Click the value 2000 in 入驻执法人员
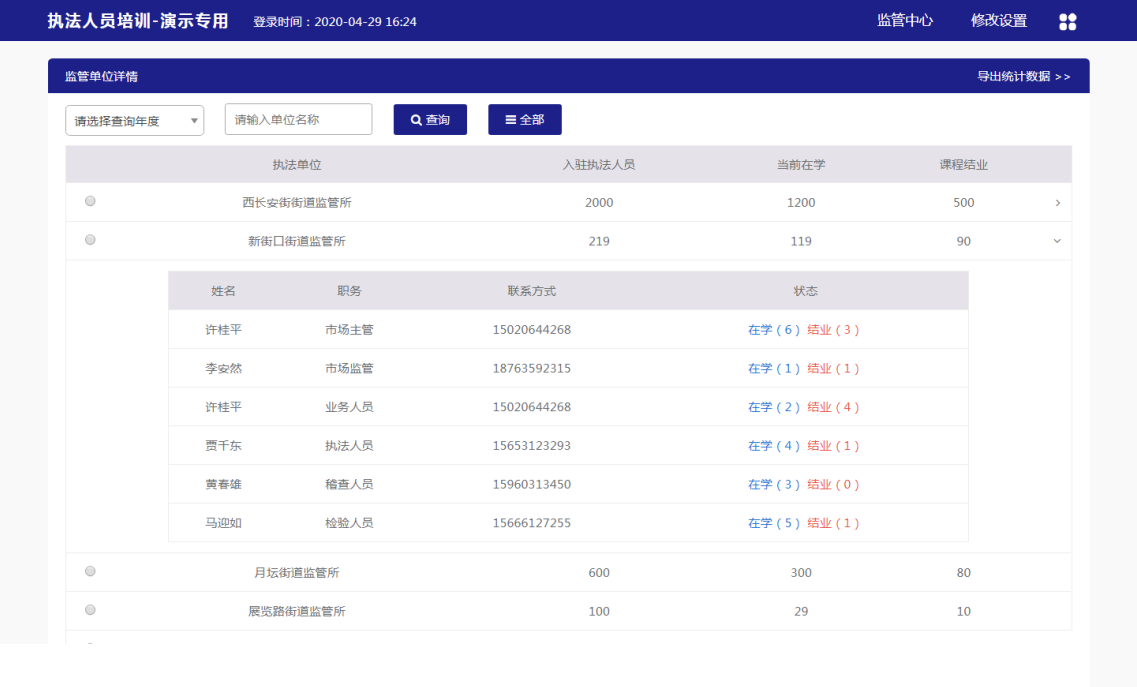The image size is (1137, 687). (x=599, y=202)
